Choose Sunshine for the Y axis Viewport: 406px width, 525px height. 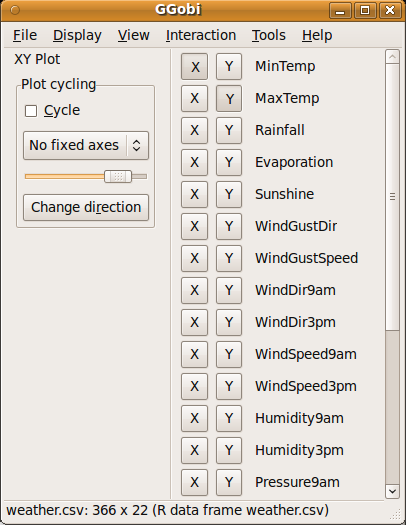coord(229,194)
